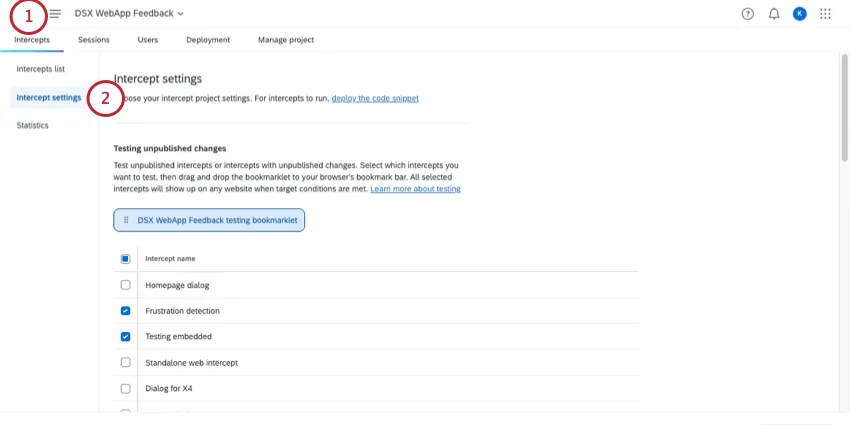This screenshot has width=850, height=425.
Task: Open the hamburger navigation menu
Action: click(x=55, y=14)
